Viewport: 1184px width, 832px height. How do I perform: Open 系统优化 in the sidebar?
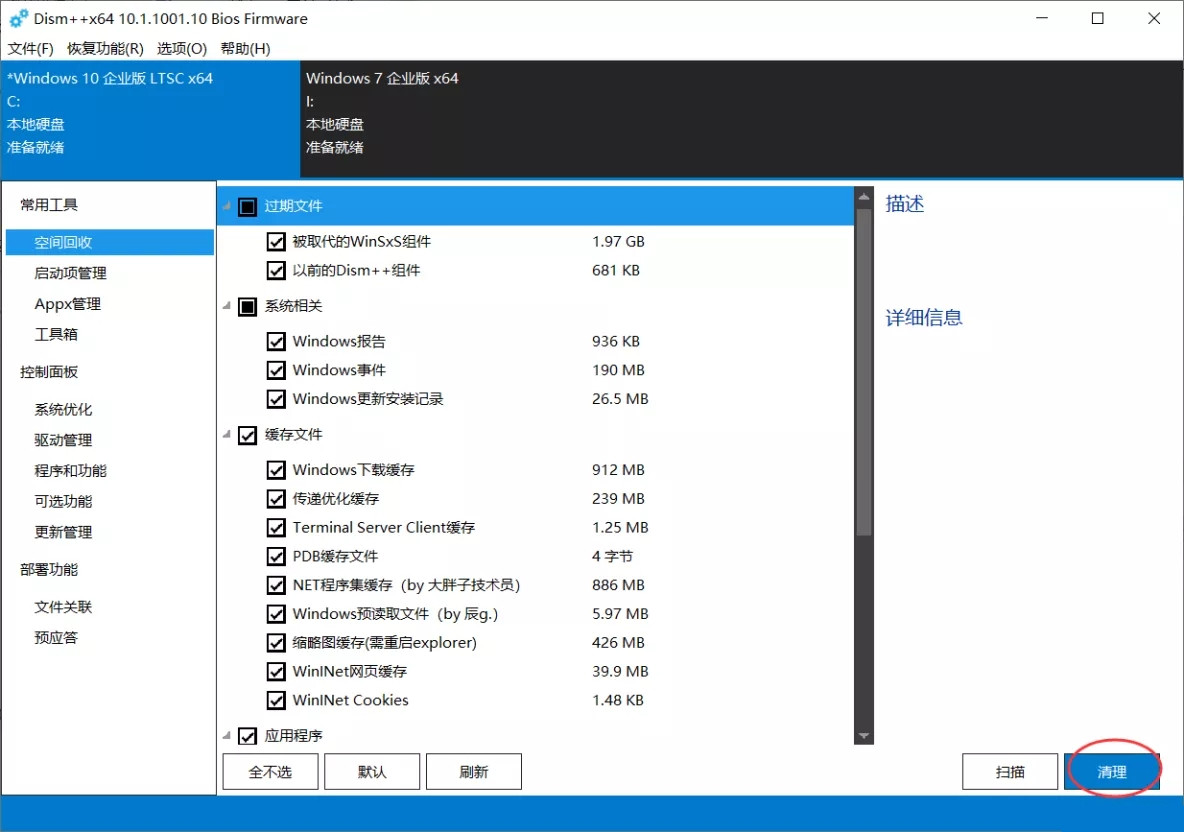point(63,409)
